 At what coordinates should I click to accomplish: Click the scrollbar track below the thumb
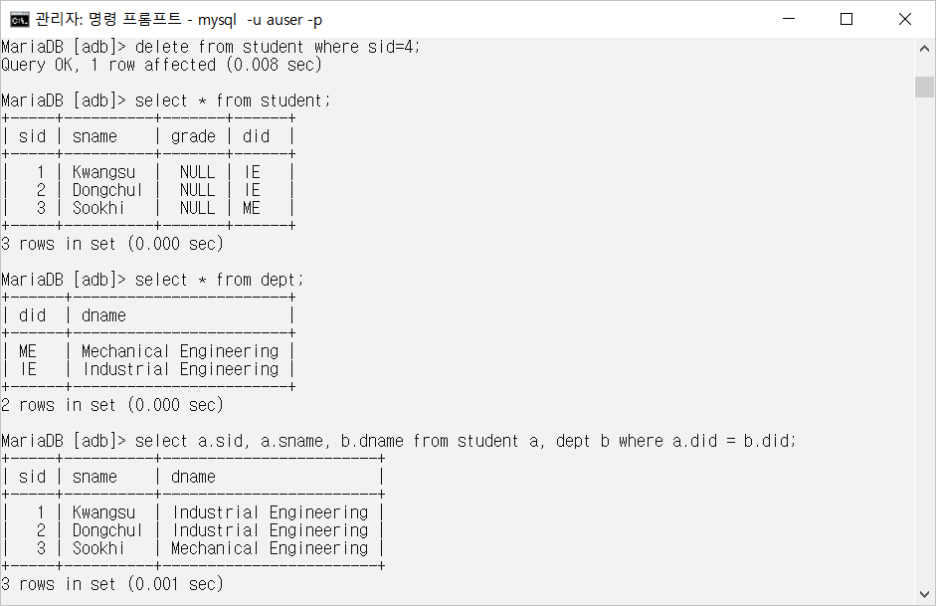924,340
